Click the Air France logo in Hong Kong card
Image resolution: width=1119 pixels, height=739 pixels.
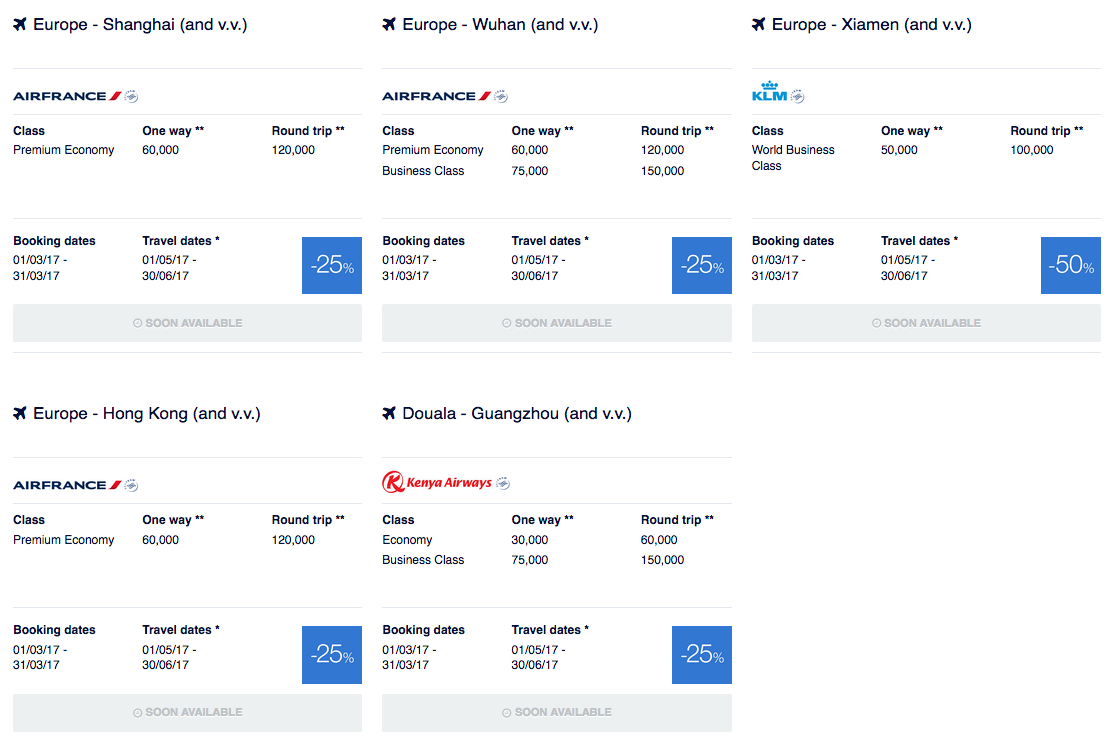coord(75,485)
